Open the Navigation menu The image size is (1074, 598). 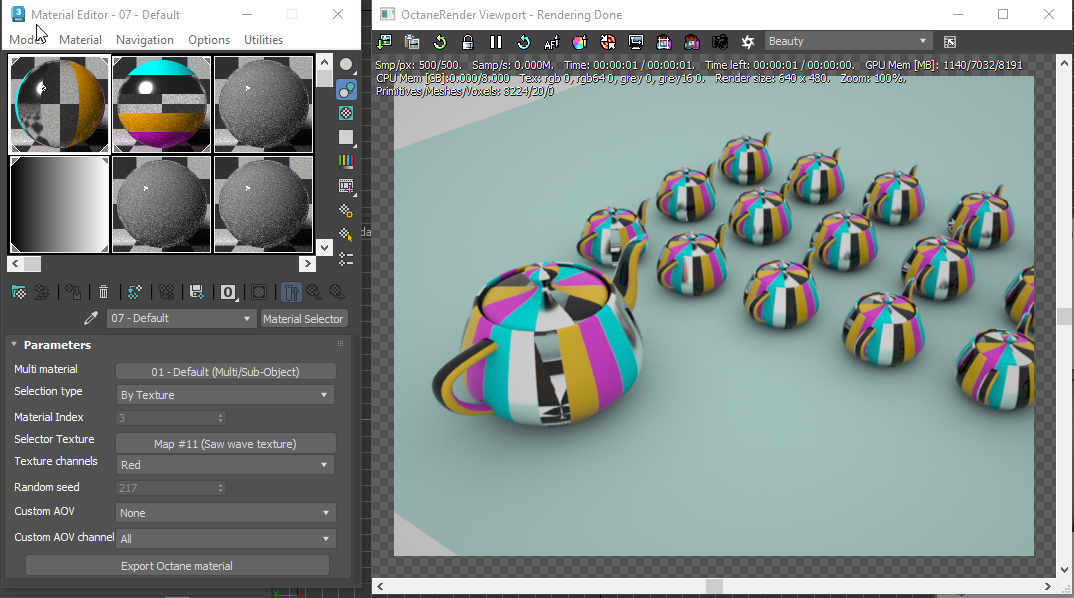[145, 40]
